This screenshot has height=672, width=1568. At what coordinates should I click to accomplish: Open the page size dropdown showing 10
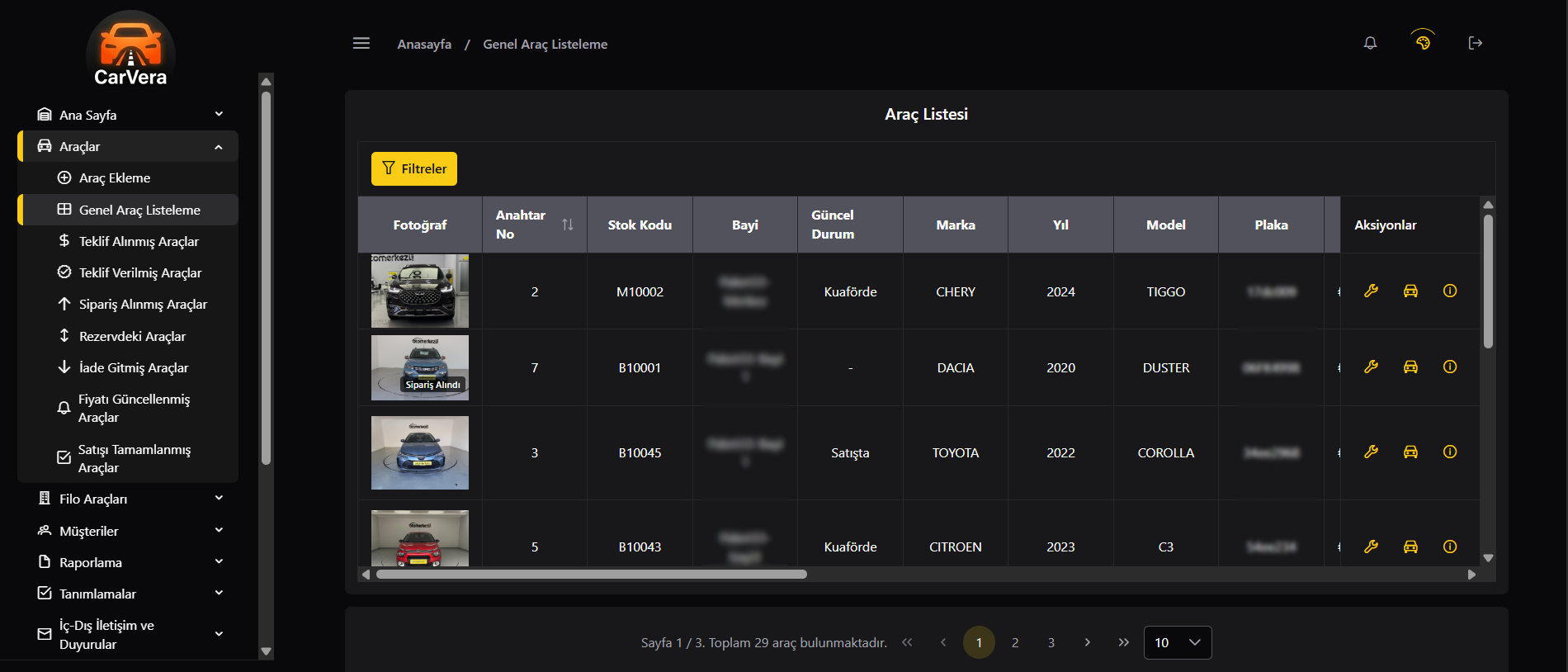tap(1178, 642)
